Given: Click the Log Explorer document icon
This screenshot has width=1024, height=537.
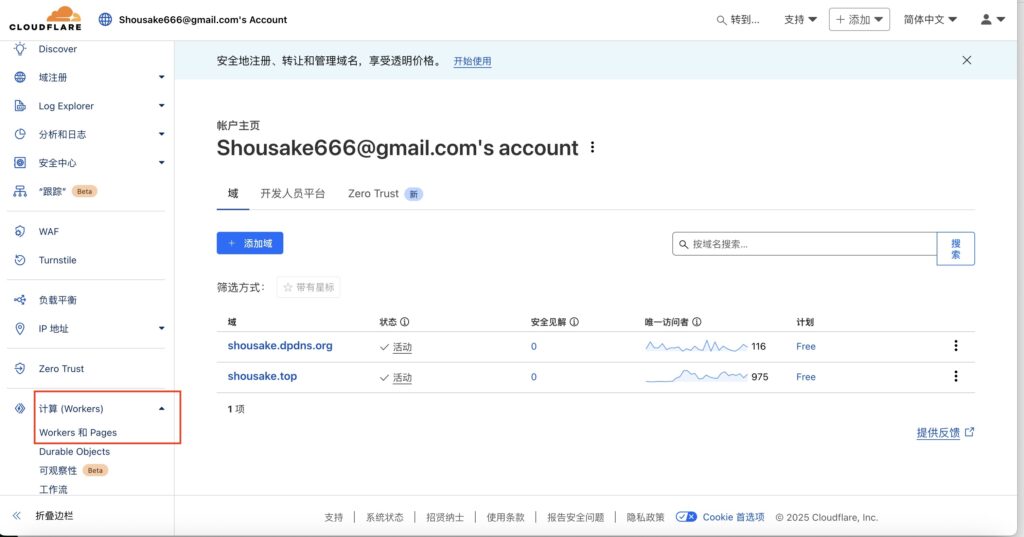Looking at the screenshot, I should tap(20, 106).
